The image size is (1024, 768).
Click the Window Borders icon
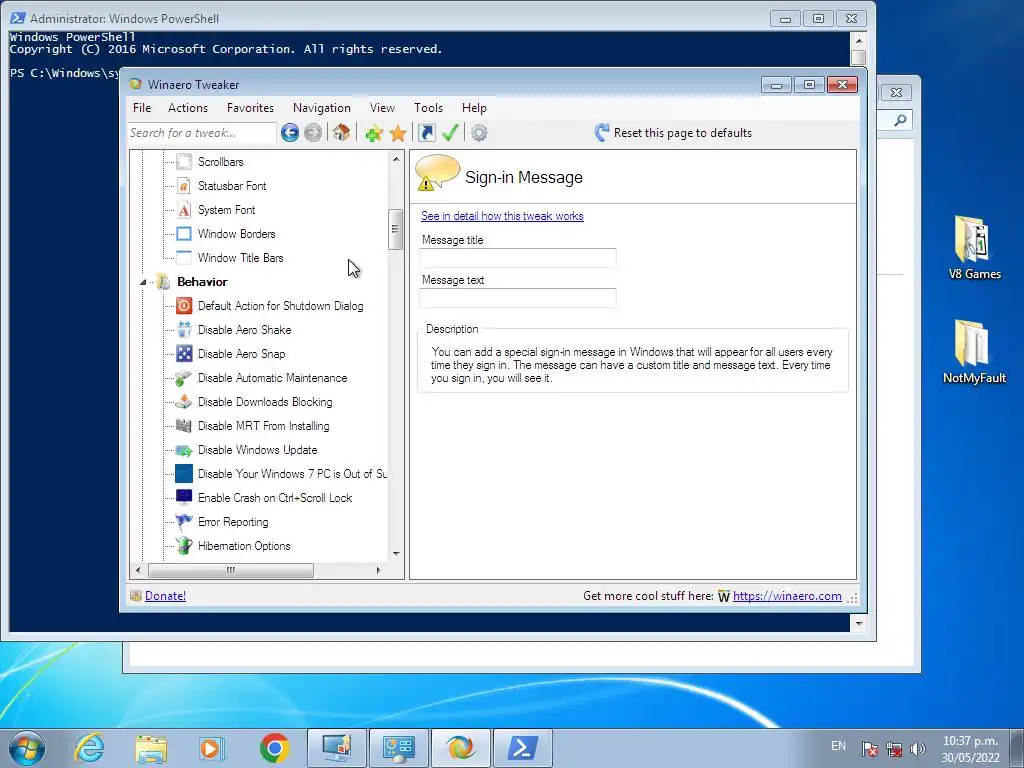click(184, 234)
